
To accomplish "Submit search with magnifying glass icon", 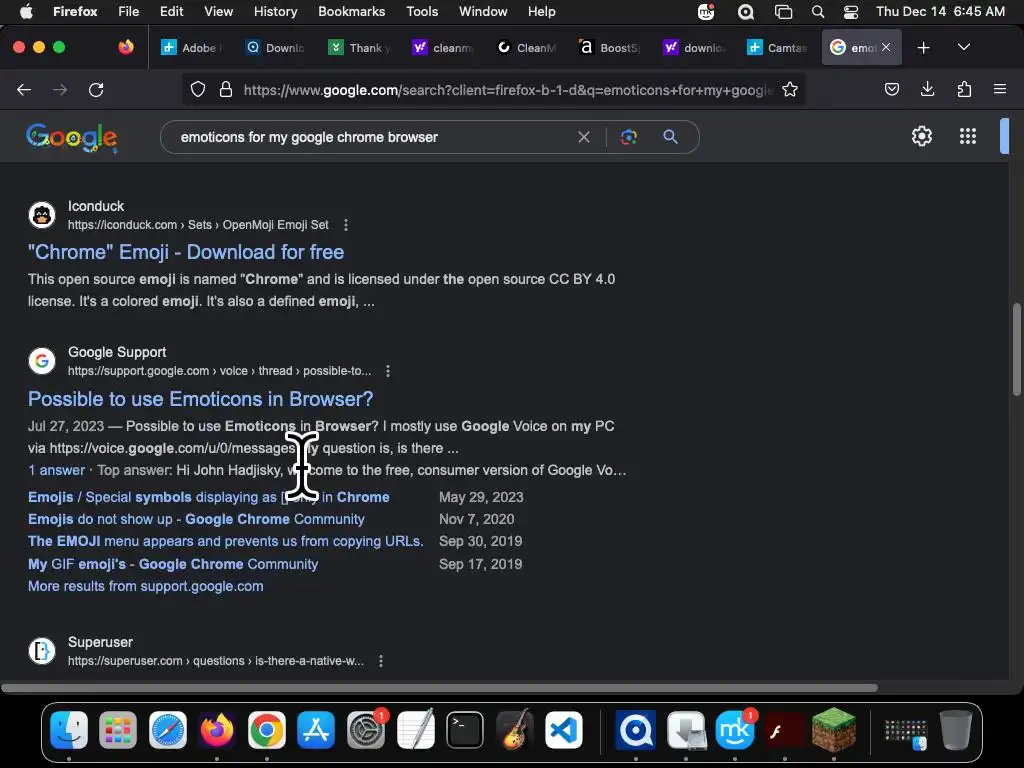I will 670,137.
